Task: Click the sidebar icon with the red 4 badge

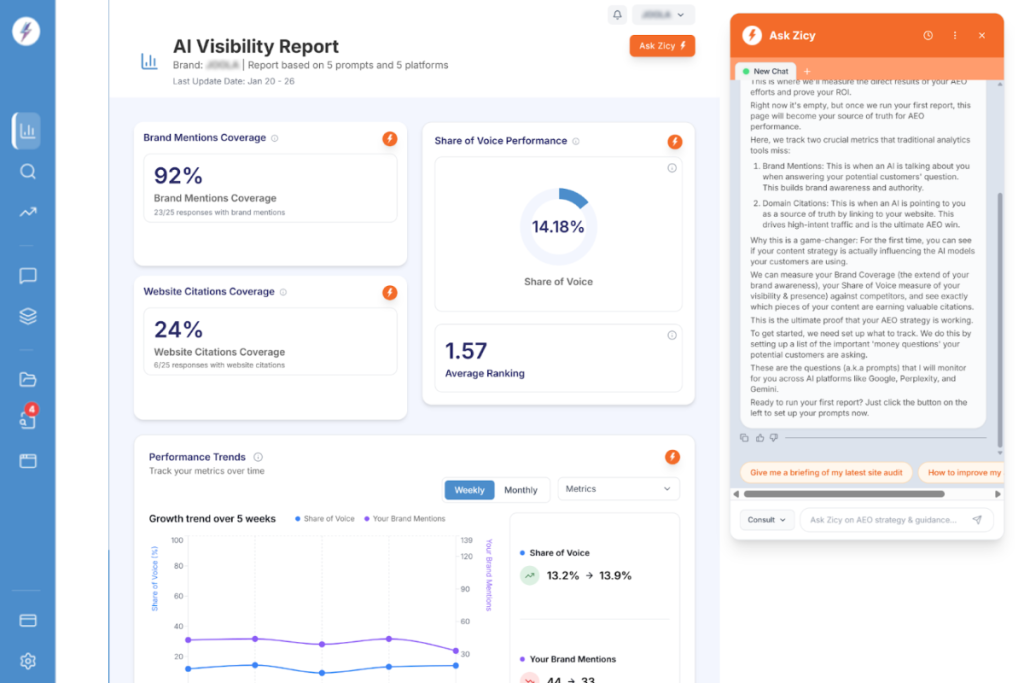Action: 27,419
